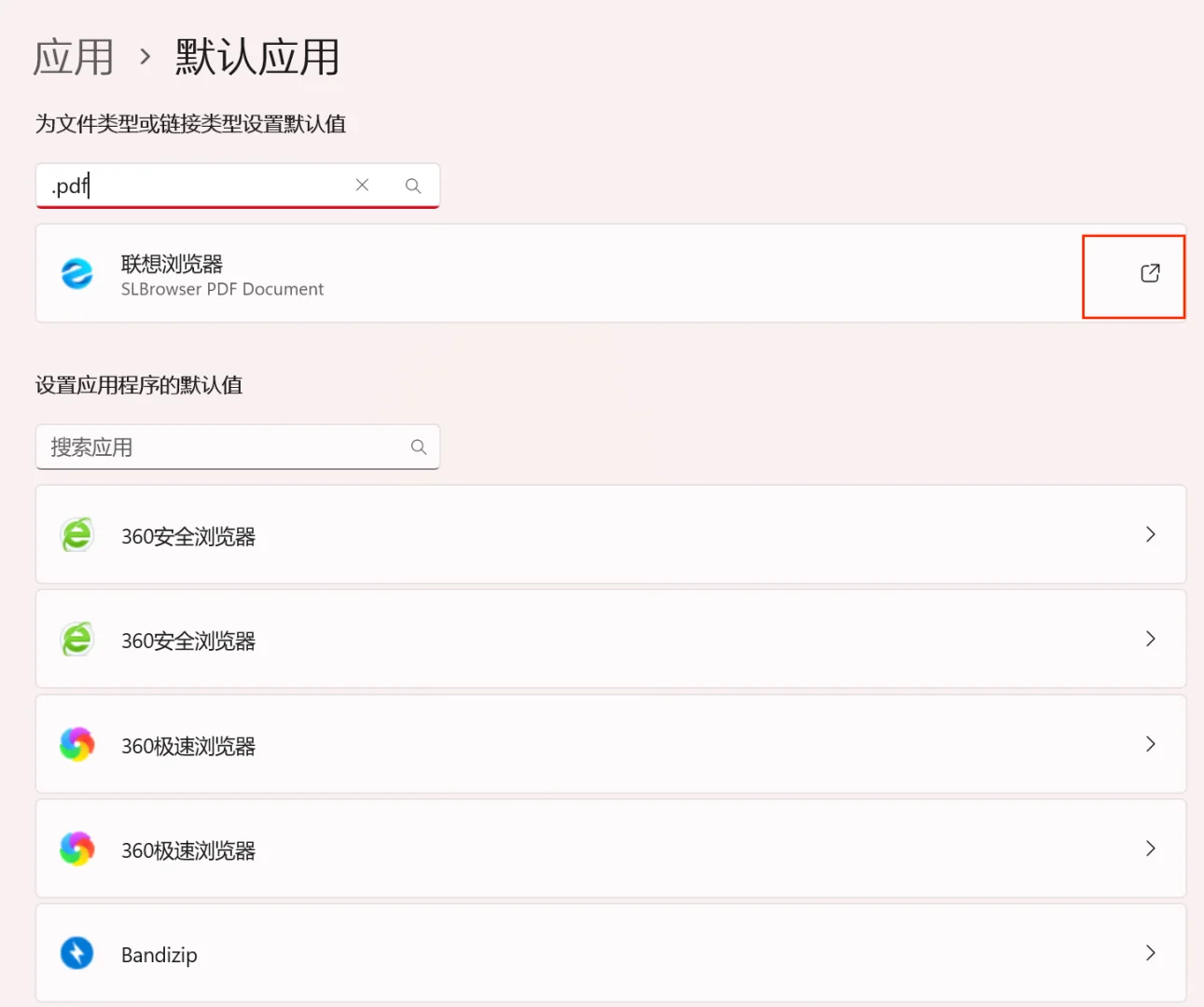Click the 搜索应用 search field
This screenshot has width=1204, height=1007.
187,447
